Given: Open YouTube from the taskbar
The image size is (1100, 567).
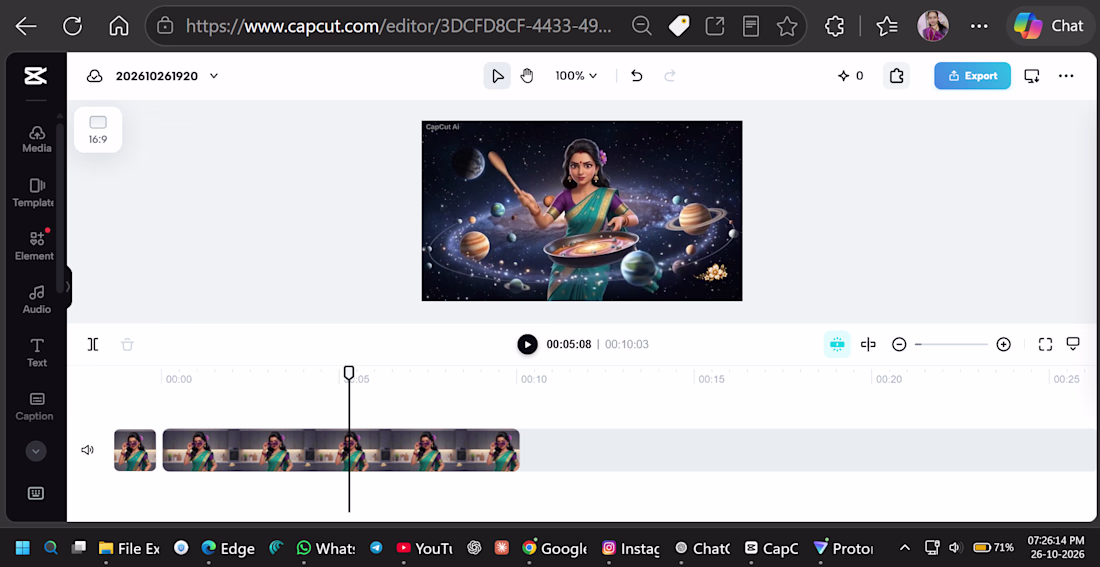Looking at the screenshot, I should point(425,548).
